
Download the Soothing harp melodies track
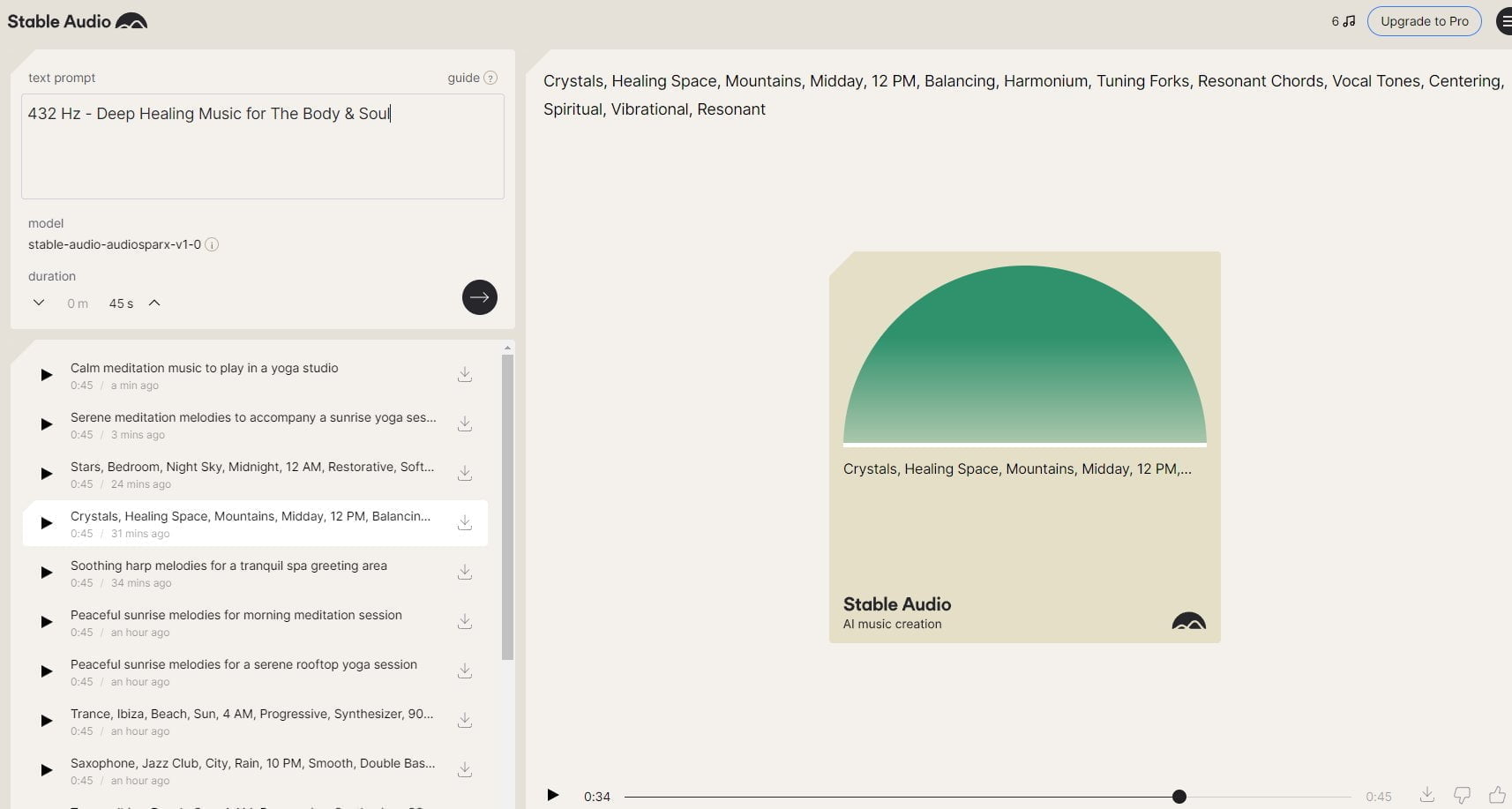pos(465,573)
